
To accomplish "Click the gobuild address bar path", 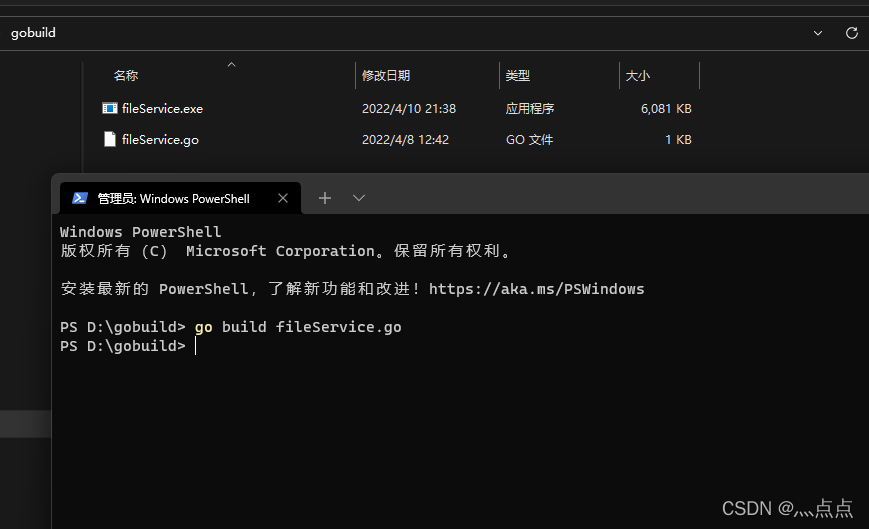I will tap(33, 33).
